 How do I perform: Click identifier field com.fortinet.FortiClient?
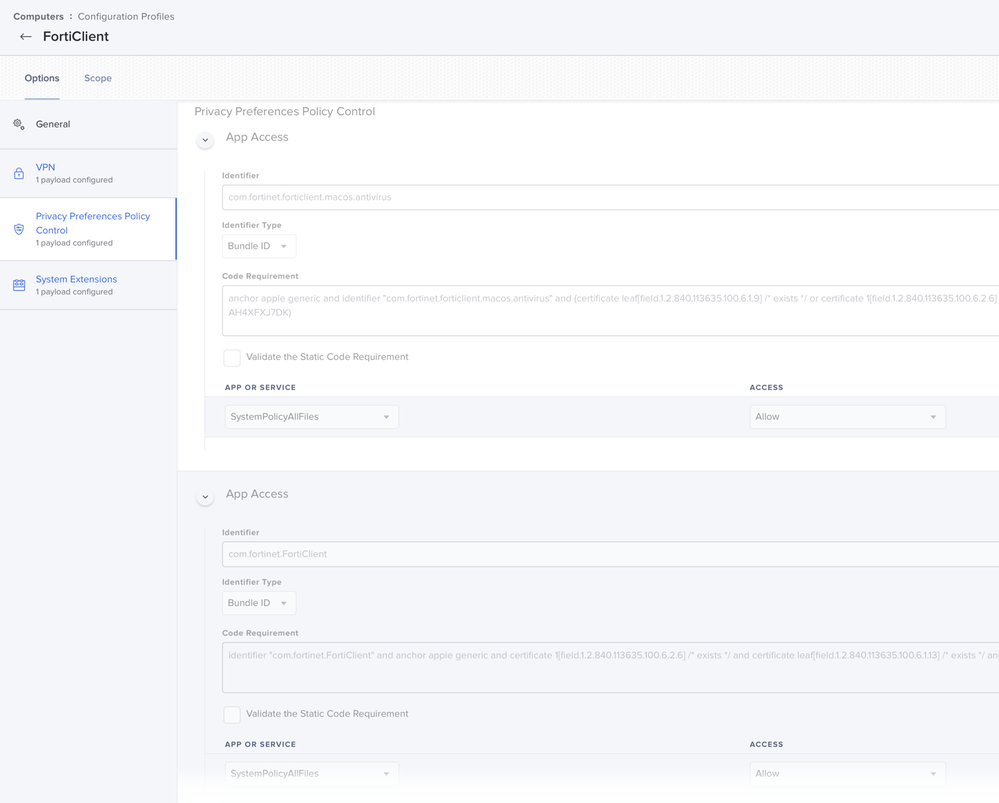610,554
